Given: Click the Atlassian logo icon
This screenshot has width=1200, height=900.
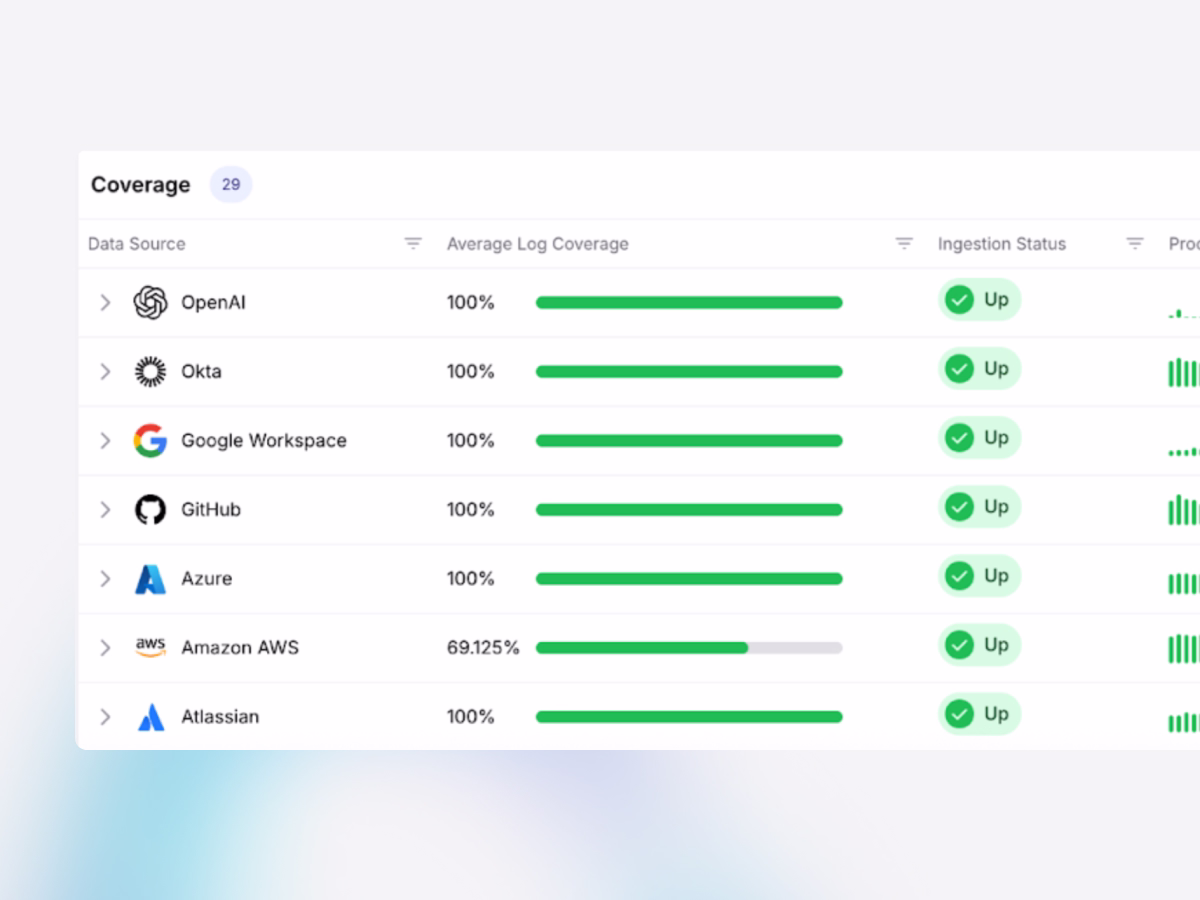Looking at the screenshot, I should click(150, 716).
